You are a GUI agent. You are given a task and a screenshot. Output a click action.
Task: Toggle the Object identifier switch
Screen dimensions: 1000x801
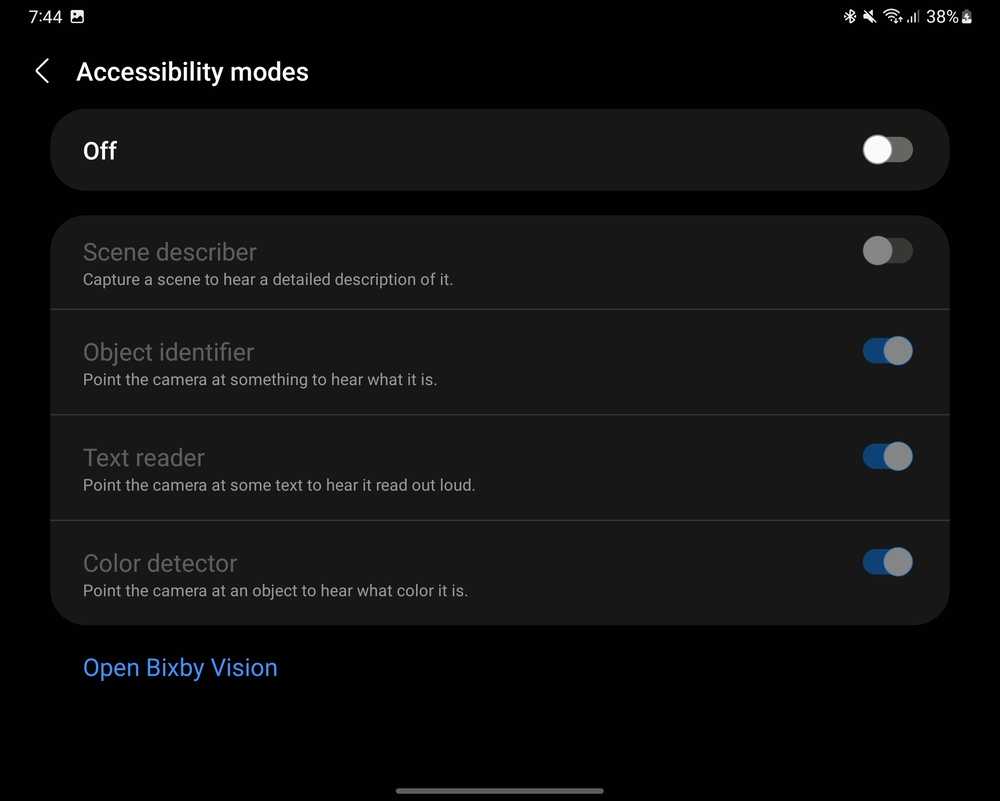click(x=887, y=351)
